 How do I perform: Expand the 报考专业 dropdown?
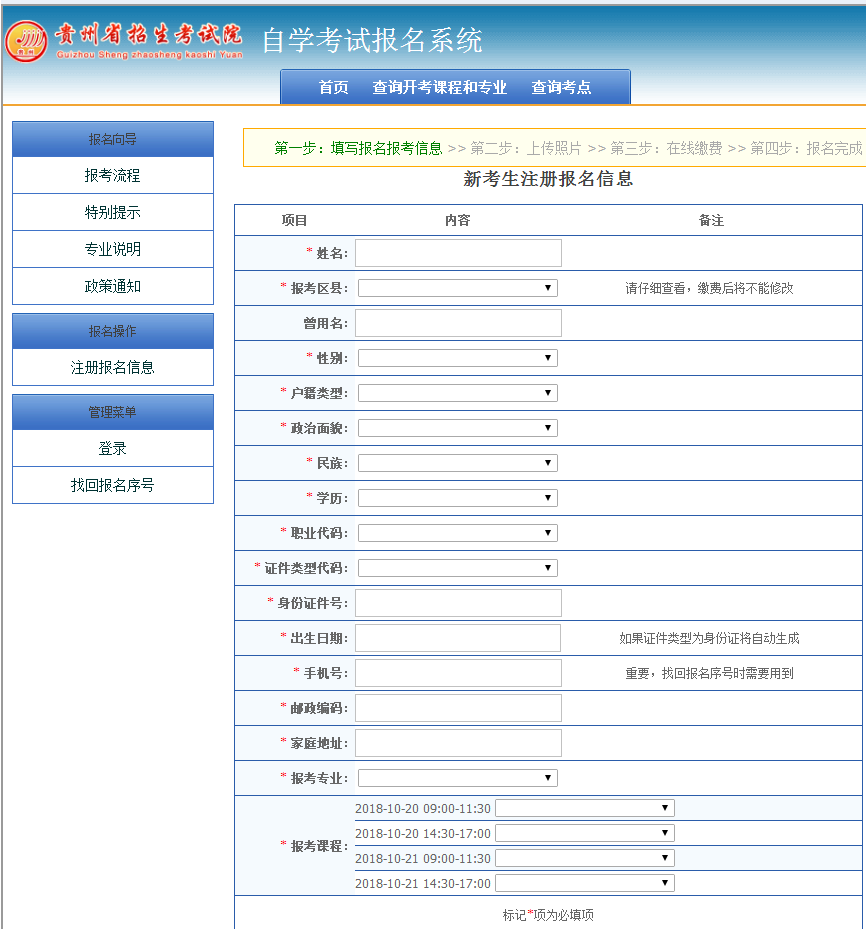pyautogui.click(x=457, y=778)
